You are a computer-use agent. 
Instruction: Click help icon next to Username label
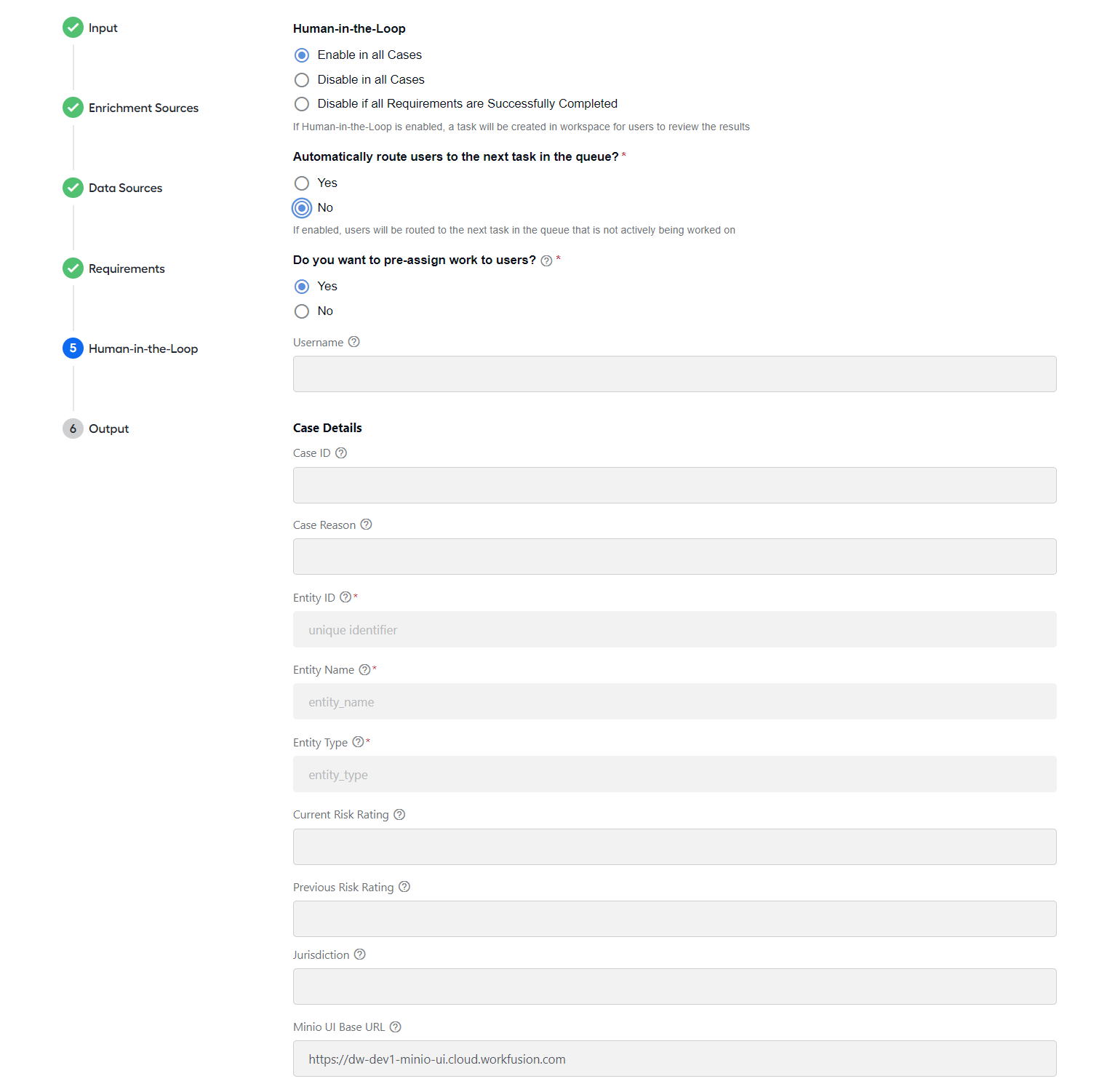click(353, 342)
